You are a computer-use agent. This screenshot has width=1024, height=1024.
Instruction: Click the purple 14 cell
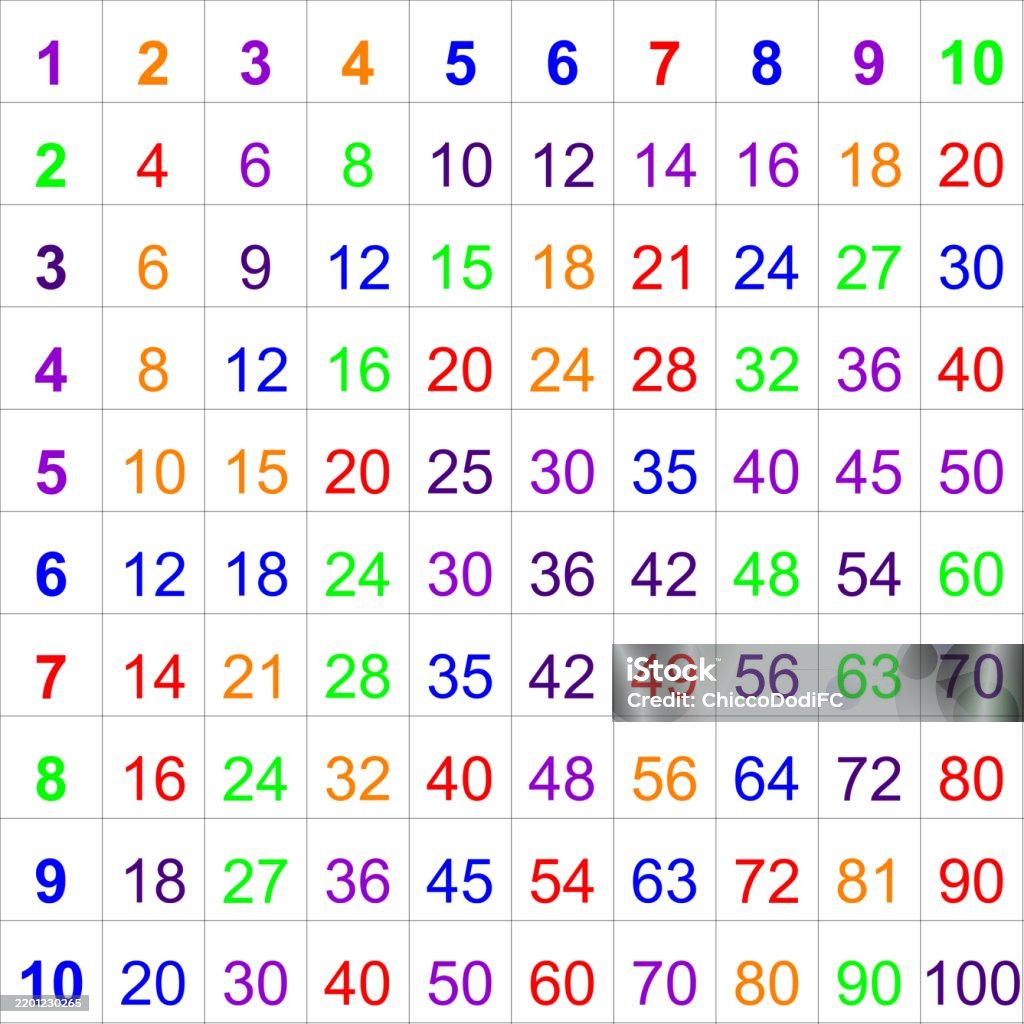(665, 165)
